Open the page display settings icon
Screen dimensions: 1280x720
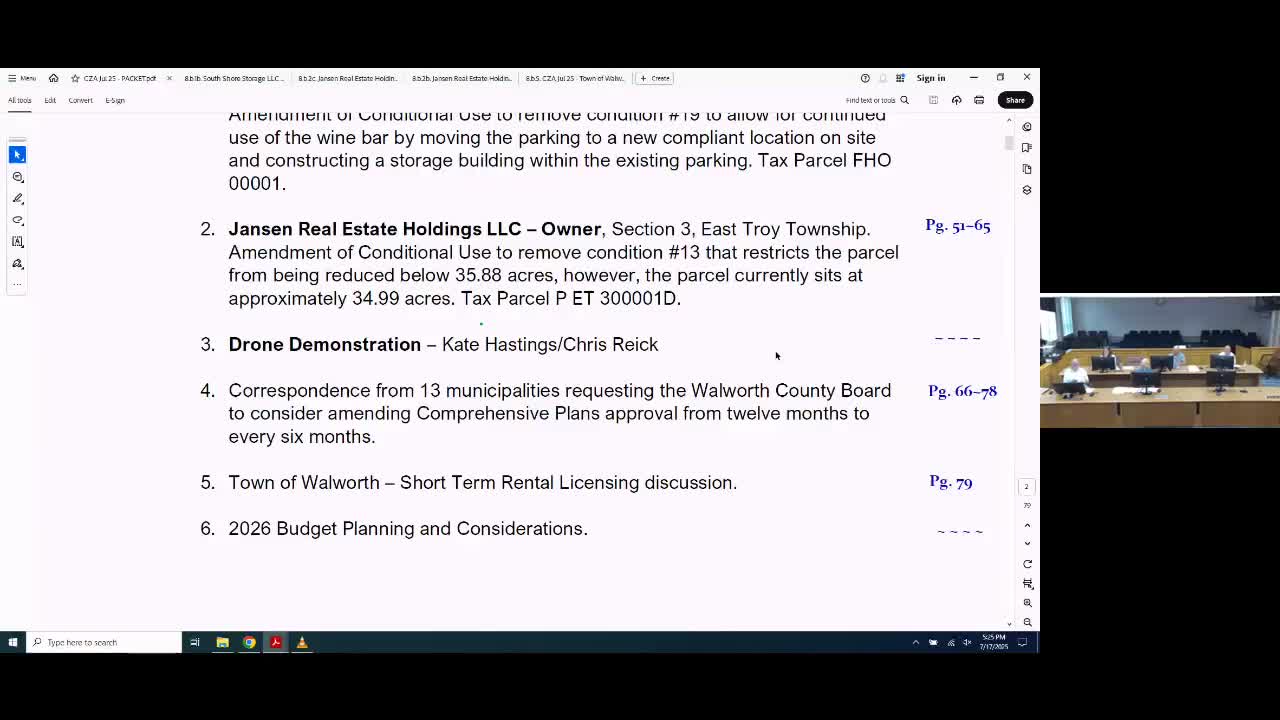[1027, 583]
